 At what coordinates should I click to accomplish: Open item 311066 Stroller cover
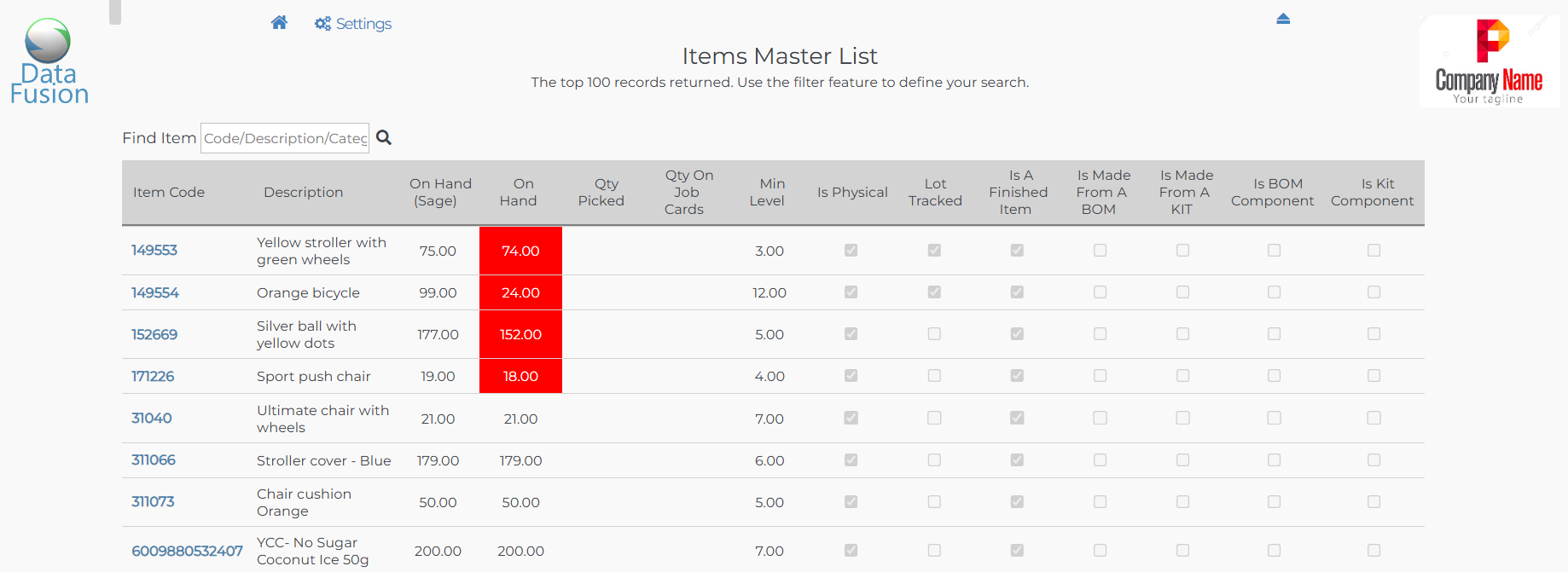point(154,460)
